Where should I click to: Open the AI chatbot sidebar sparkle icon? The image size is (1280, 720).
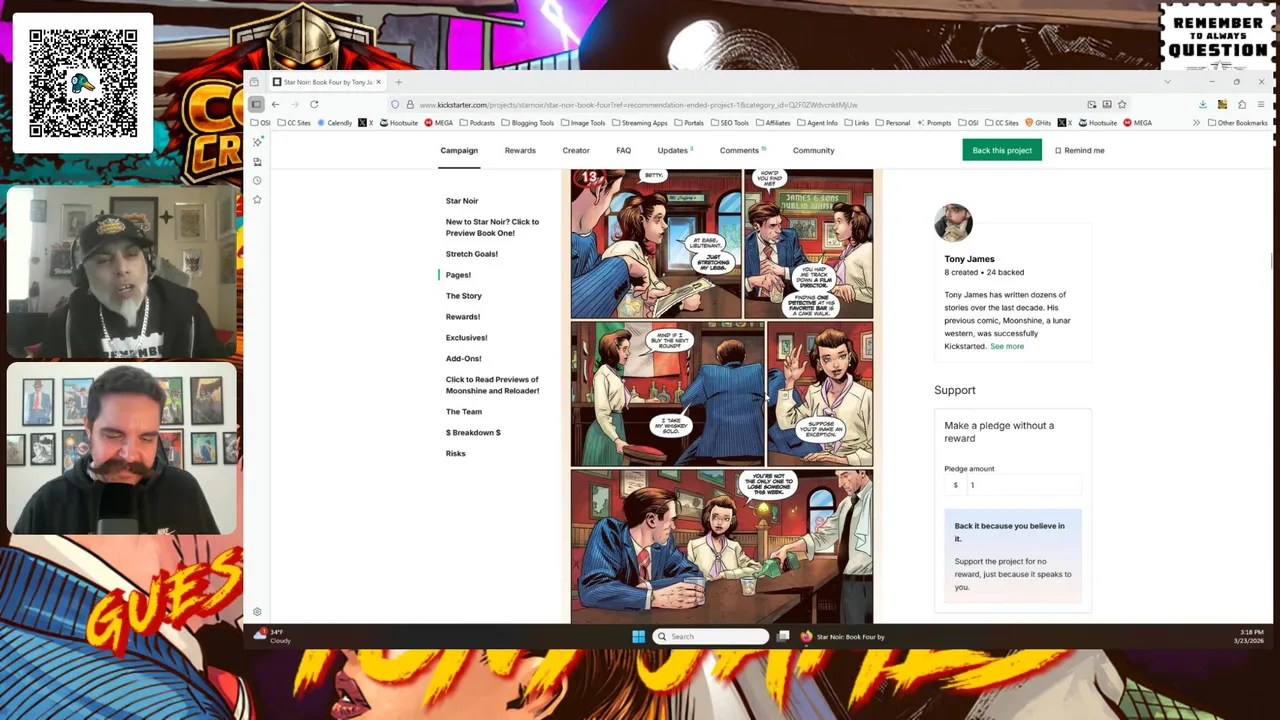pos(257,142)
